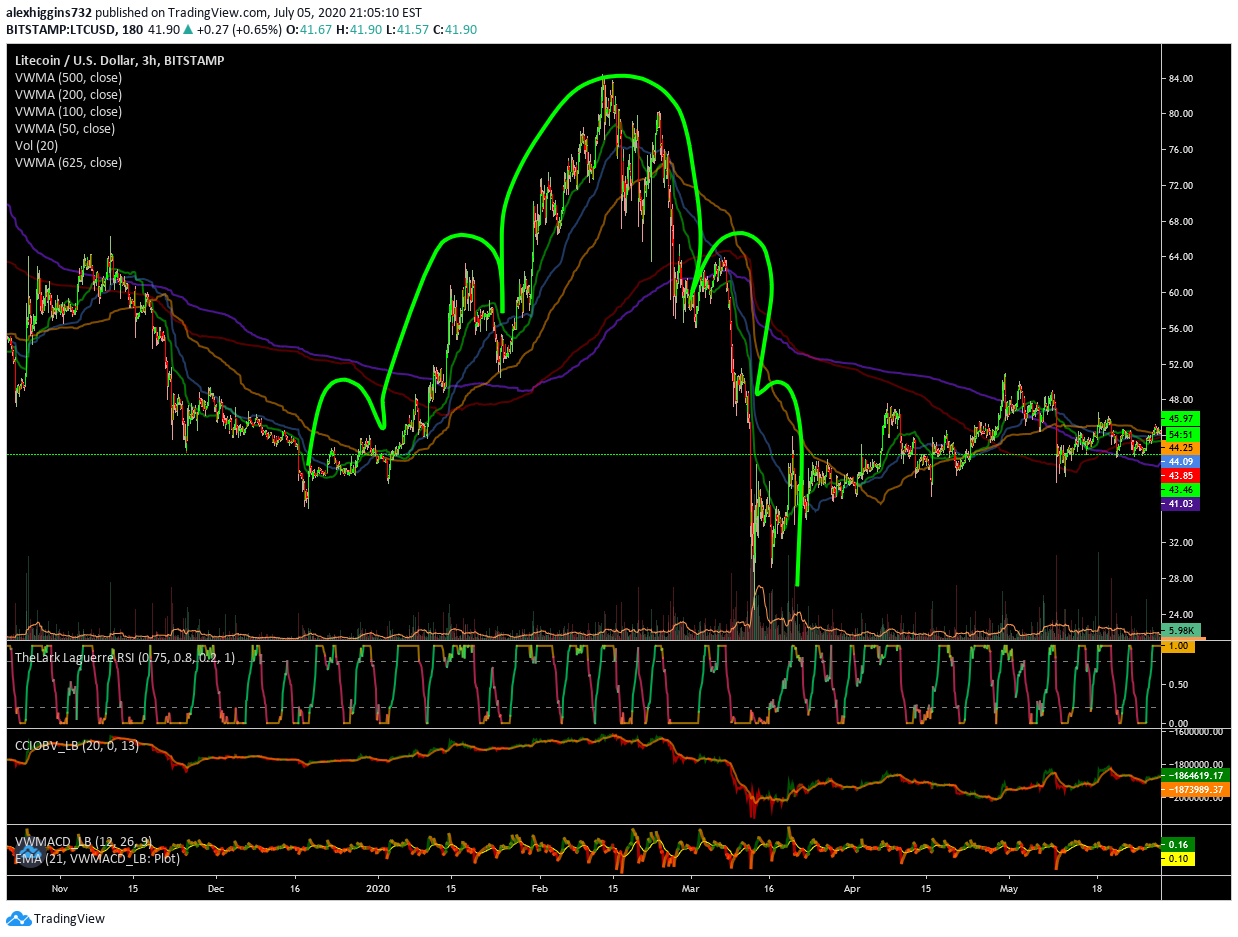Click the red 43.85 price tag
1238x937 pixels.
[x=1180, y=476]
